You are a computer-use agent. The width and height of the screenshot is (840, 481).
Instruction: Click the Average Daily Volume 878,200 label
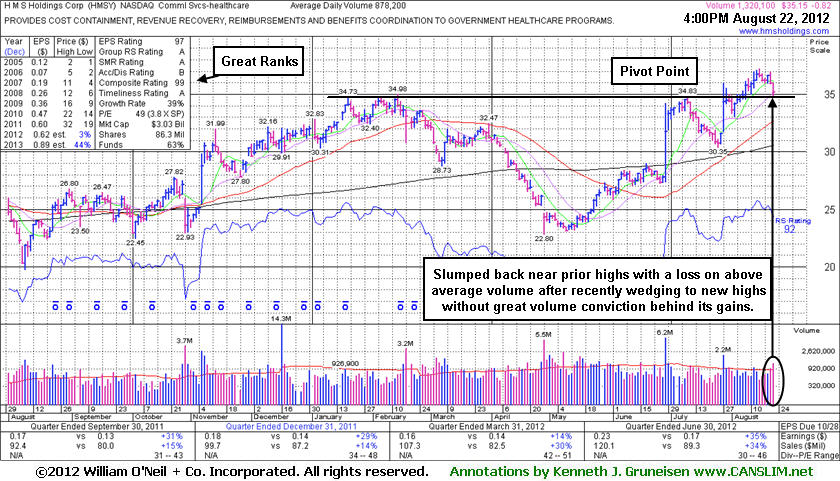[x=348, y=6]
